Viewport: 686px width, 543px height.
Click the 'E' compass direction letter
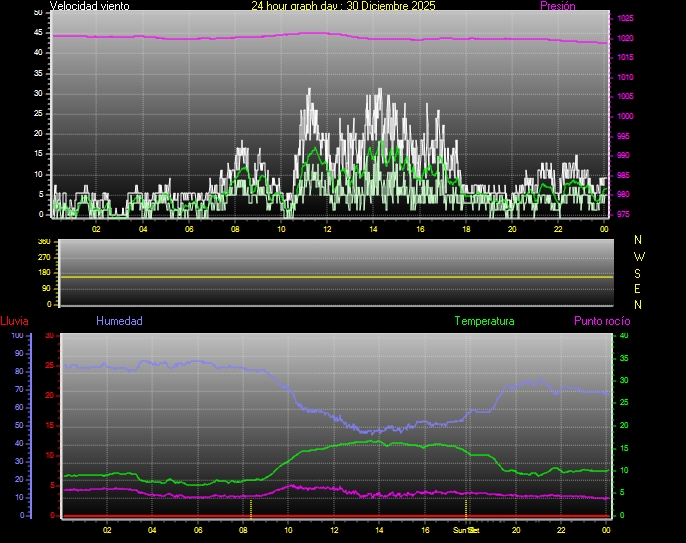pyautogui.click(x=639, y=288)
